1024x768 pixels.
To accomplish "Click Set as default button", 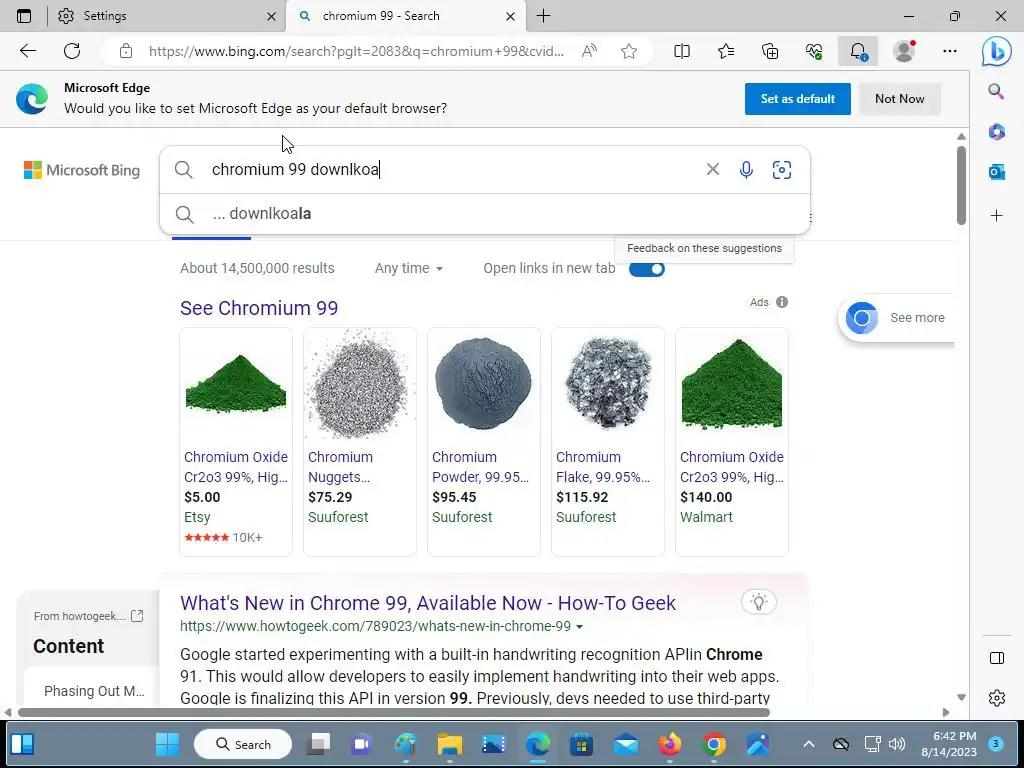I will coord(797,99).
